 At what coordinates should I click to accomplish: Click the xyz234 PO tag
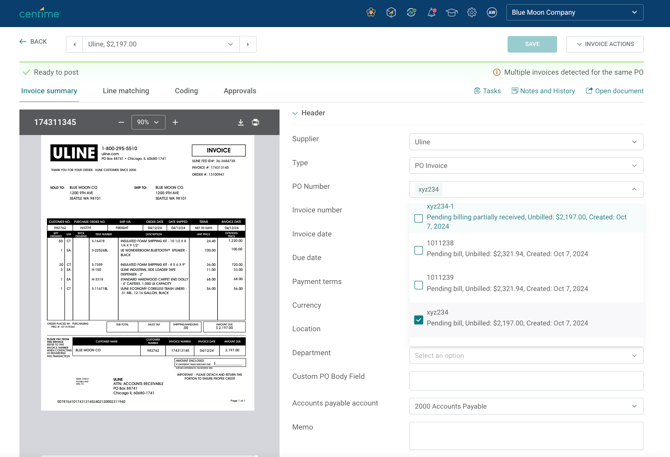click(428, 189)
